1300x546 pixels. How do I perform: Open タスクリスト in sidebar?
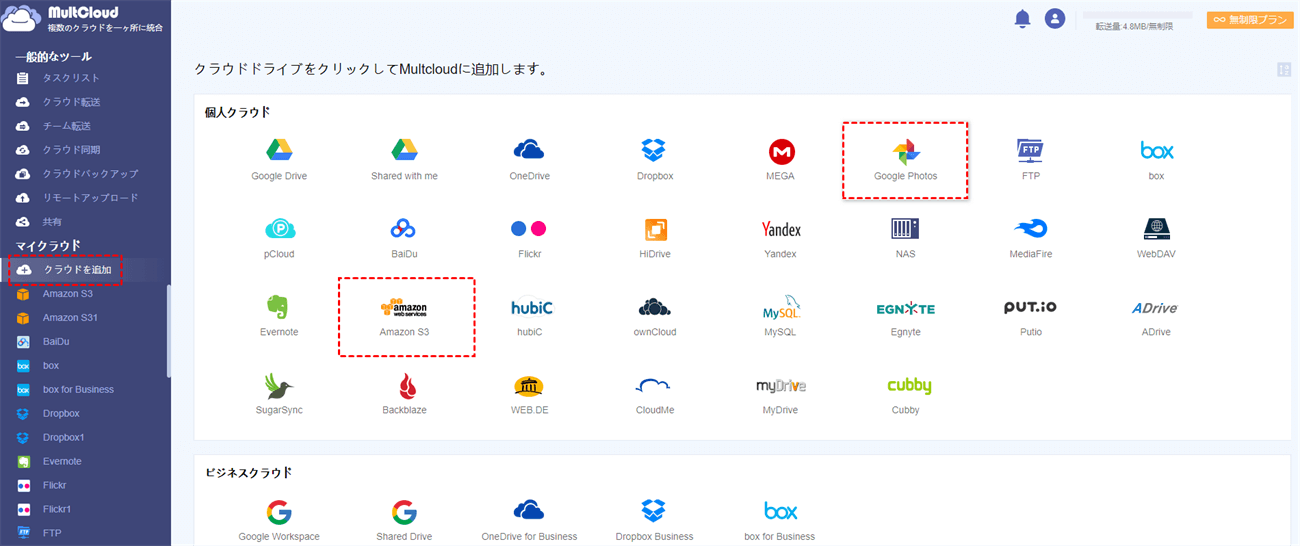(x=71, y=78)
